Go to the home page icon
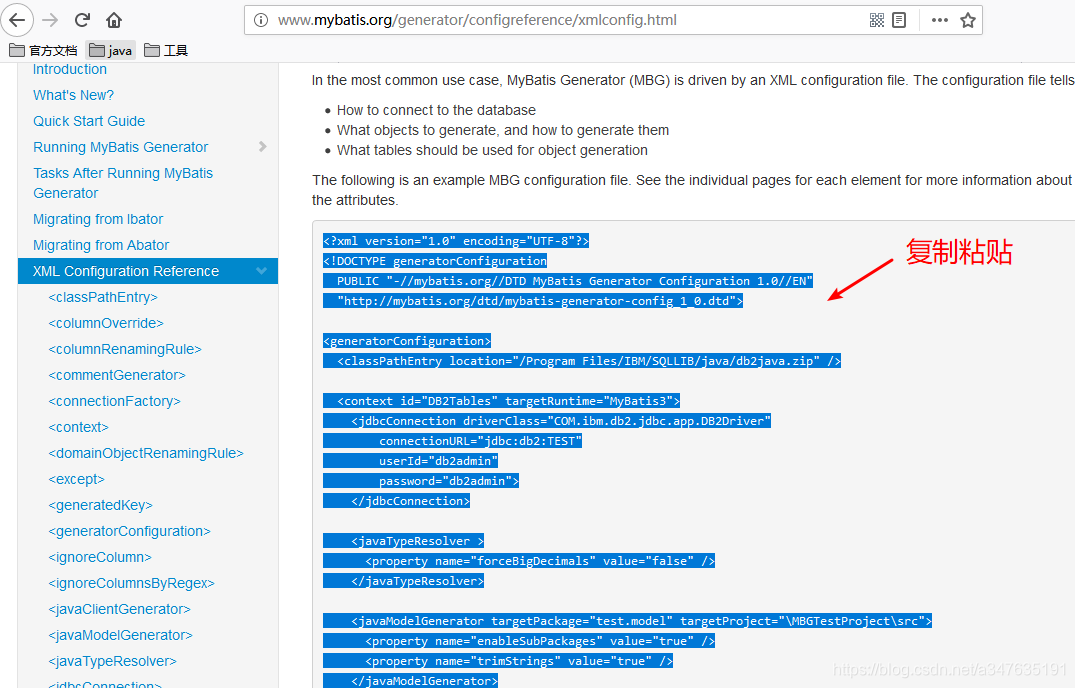 tap(114, 20)
